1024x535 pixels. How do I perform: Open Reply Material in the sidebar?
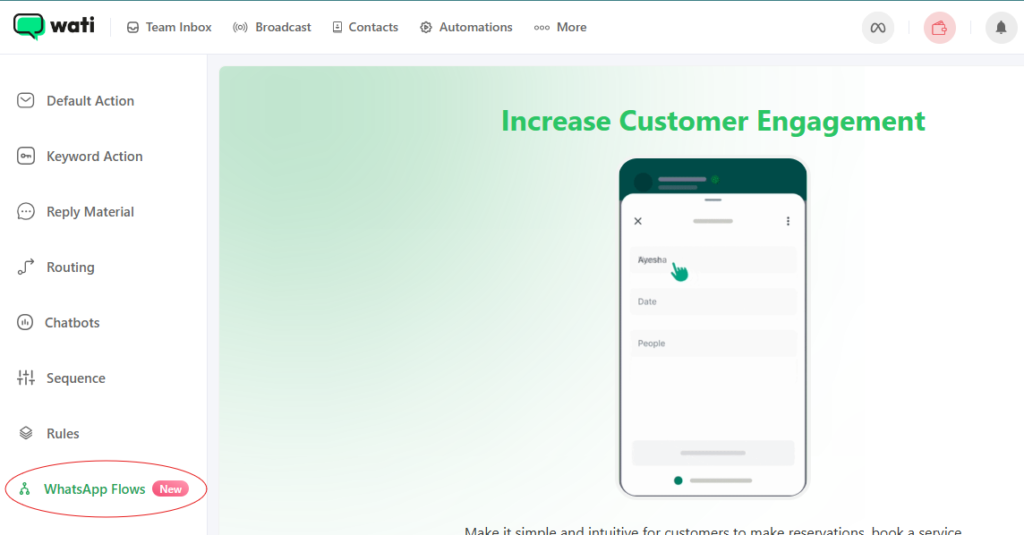click(76, 212)
